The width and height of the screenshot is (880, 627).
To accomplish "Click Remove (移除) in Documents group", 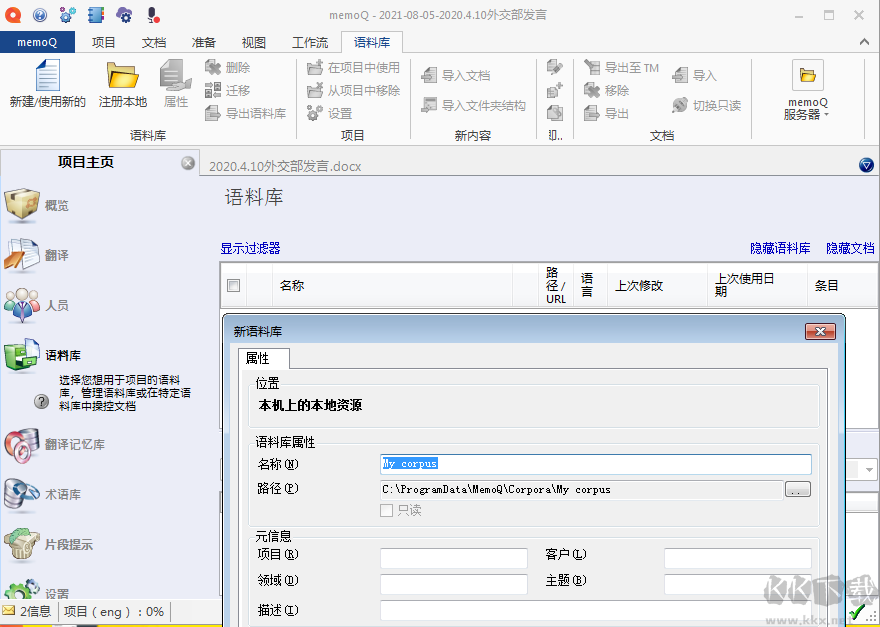I will (606, 90).
